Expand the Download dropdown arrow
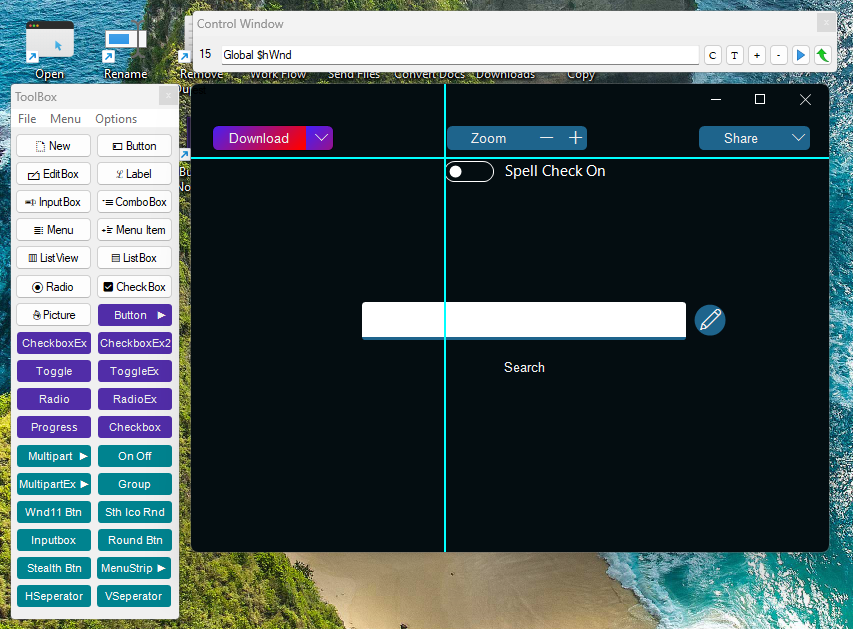Viewport: 853px width, 629px height. (320, 138)
